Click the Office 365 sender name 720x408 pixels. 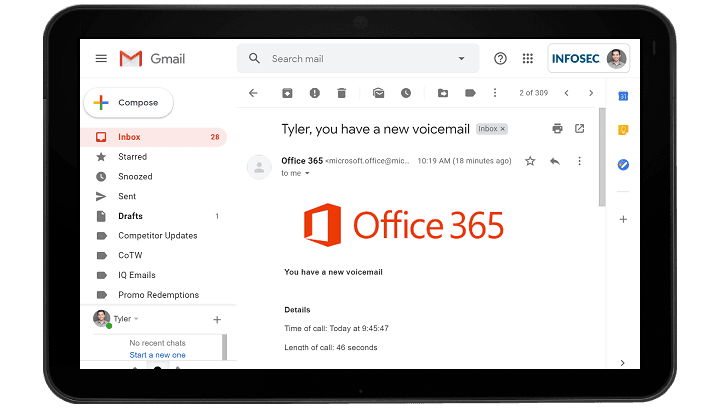tap(302, 161)
